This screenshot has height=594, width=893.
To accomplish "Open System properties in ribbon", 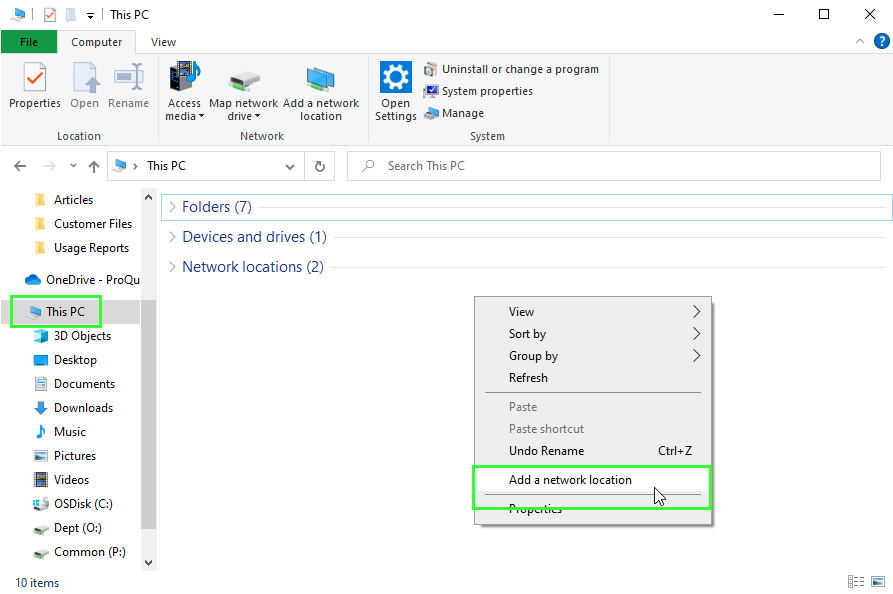I will pos(478,91).
